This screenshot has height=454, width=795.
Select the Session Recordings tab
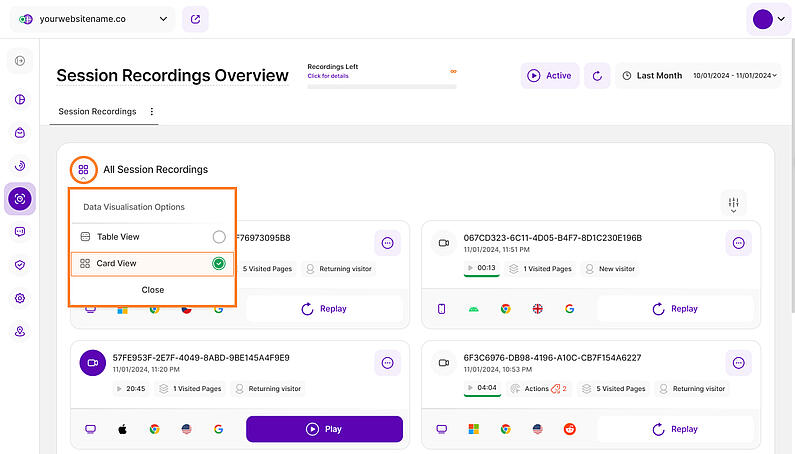(x=97, y=112)
